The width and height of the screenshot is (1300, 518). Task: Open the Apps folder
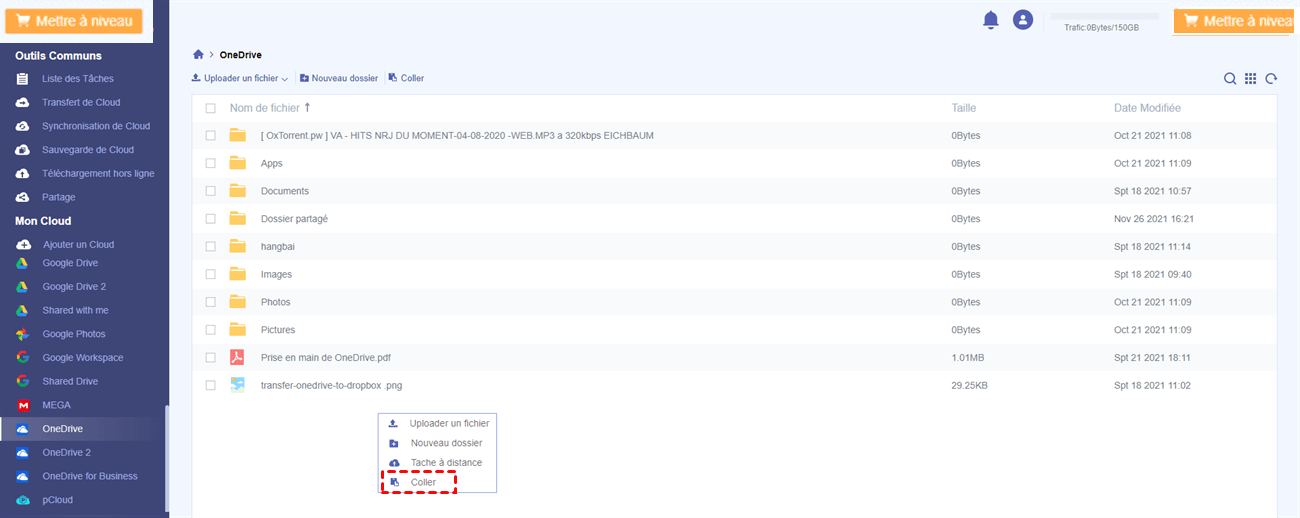pos(272,163)
